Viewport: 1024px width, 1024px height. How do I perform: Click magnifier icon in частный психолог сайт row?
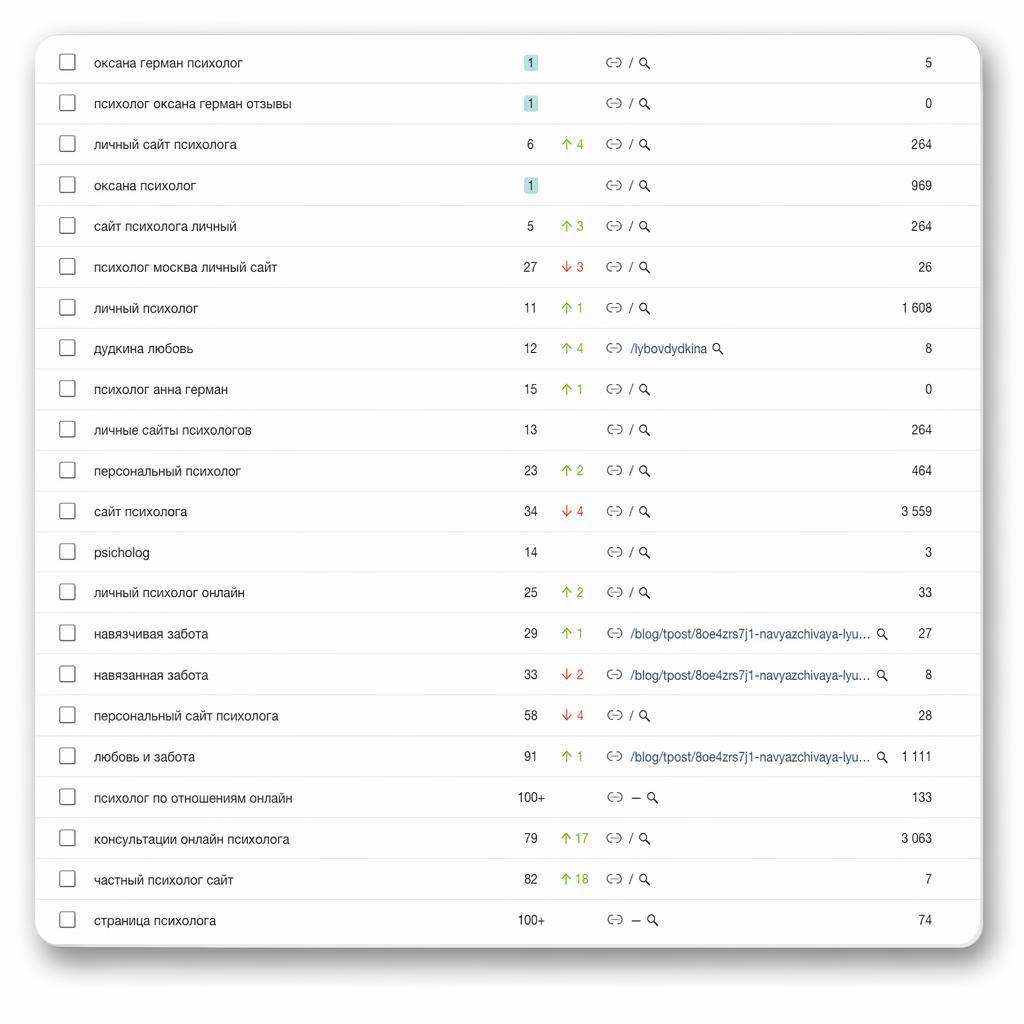click(x=644, y=879)
